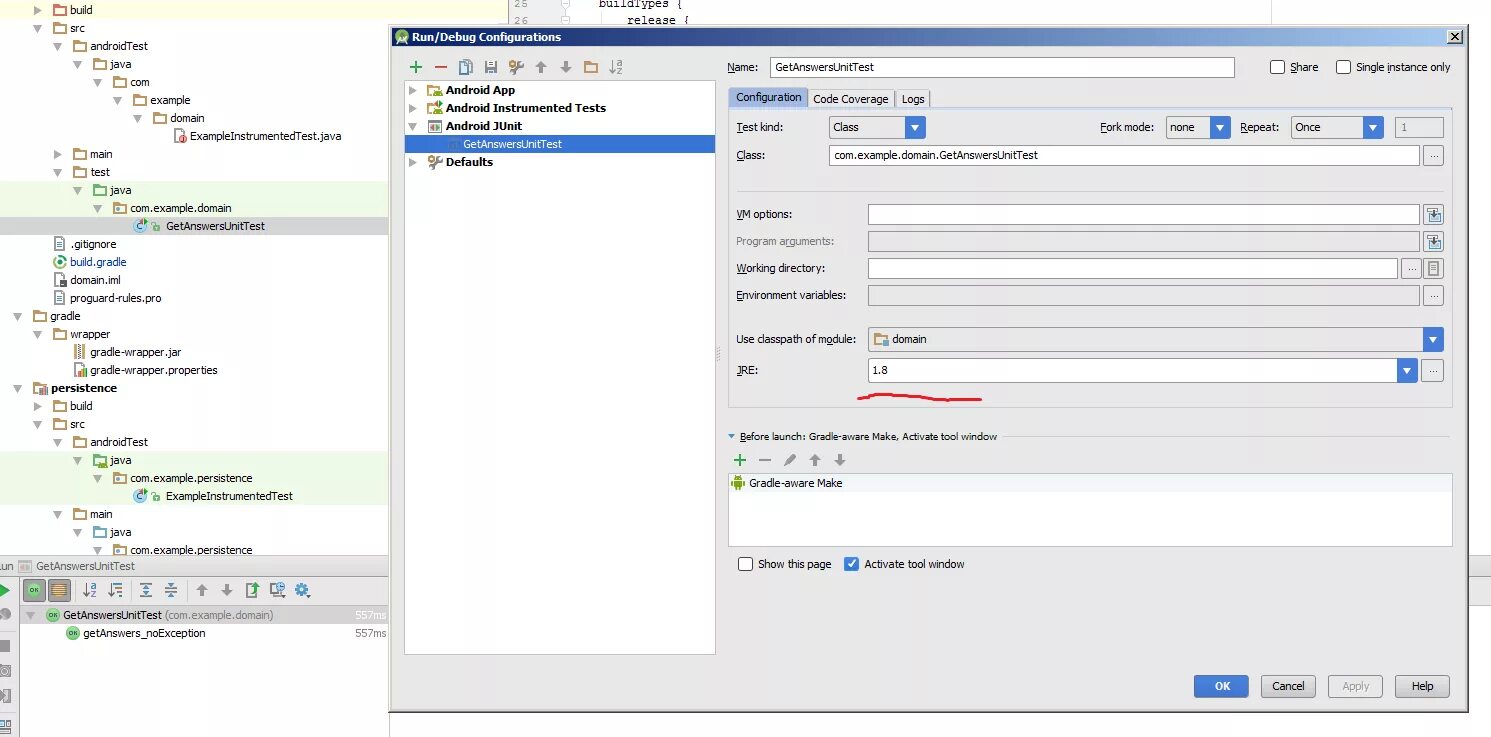Jump to the next failed test
The width and height of the screenshot is (1491, 737).
[x=227, y=590]
